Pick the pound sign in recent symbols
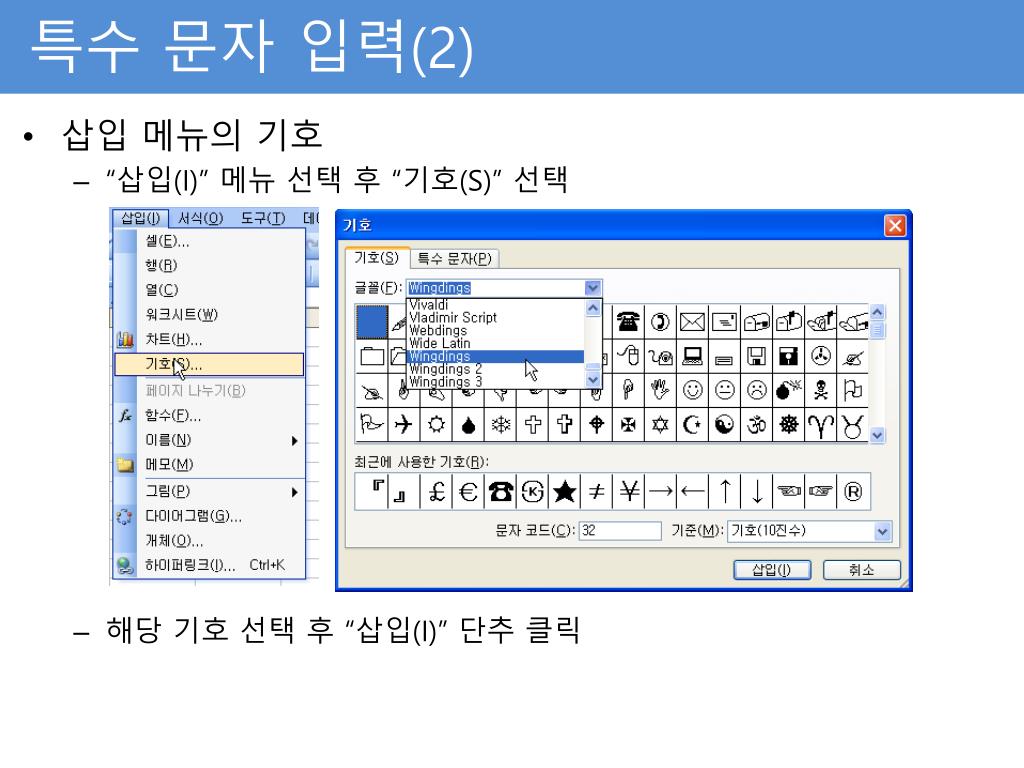This screenshot has height=768, width=1024. point(436,491)
